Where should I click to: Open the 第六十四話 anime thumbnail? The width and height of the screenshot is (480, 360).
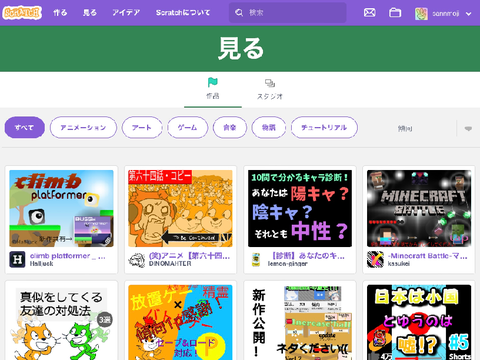[180, 208]
